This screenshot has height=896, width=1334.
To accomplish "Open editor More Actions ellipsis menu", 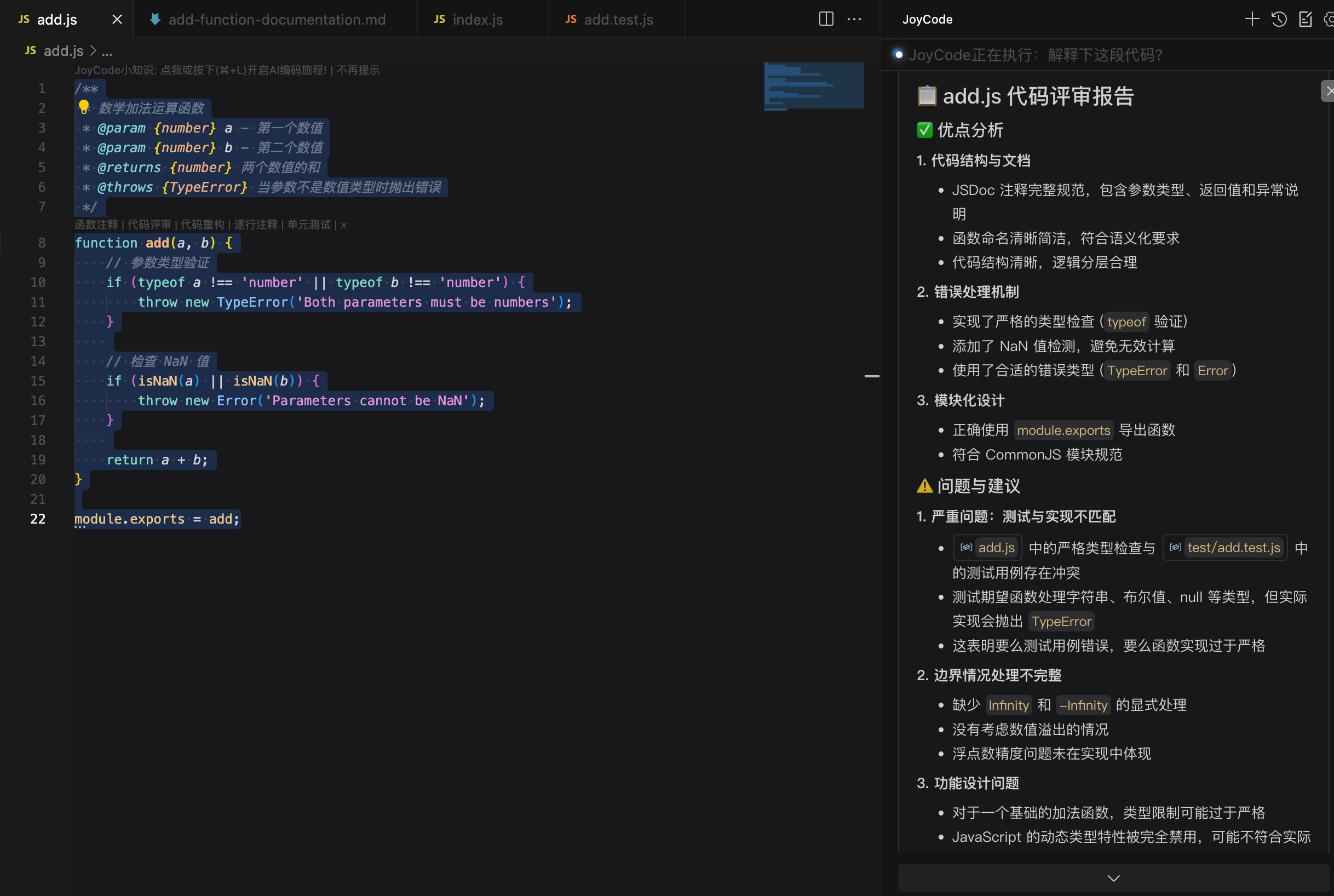I will click(854, 19).
